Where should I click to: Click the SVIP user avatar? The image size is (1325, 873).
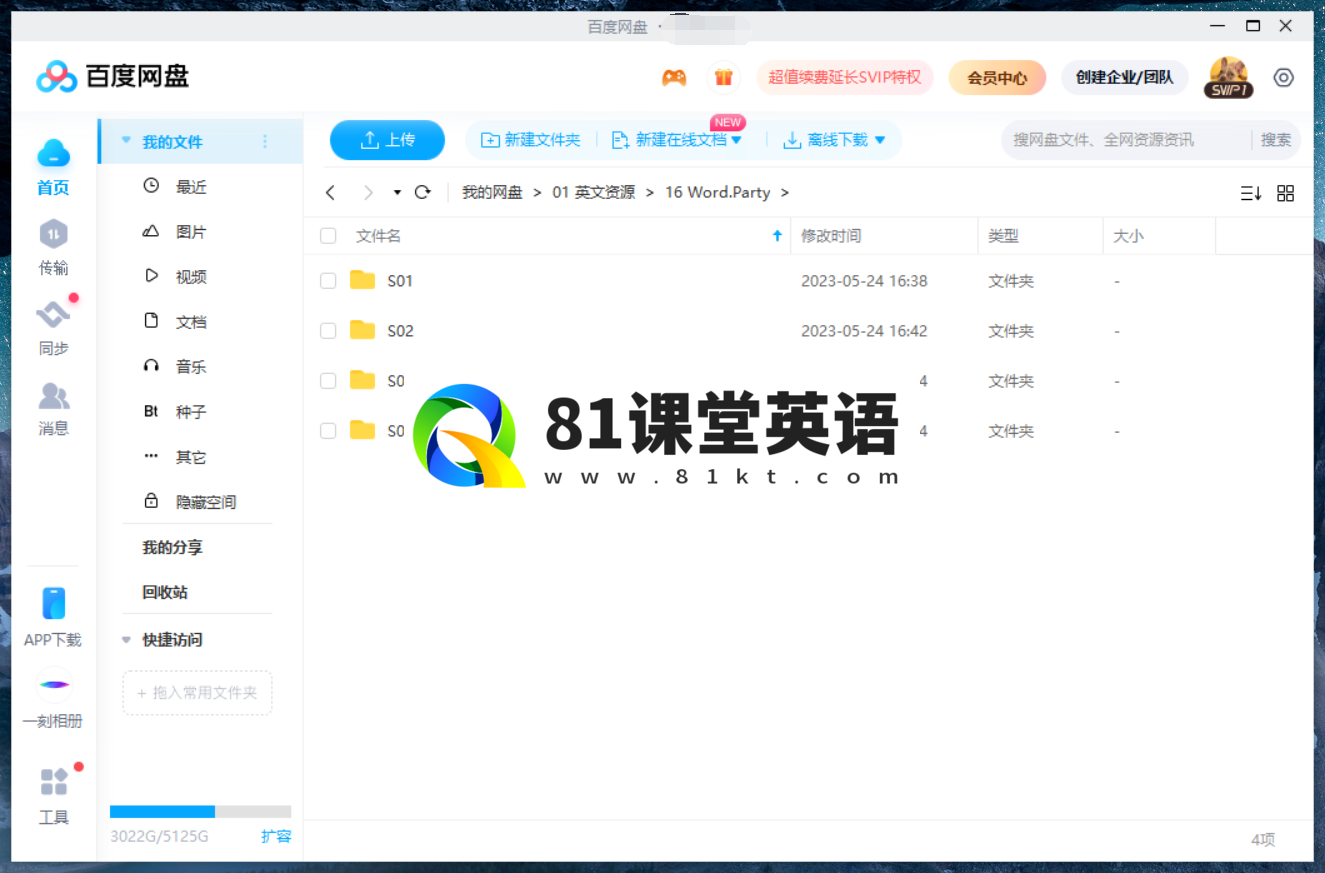[1228, 77]
